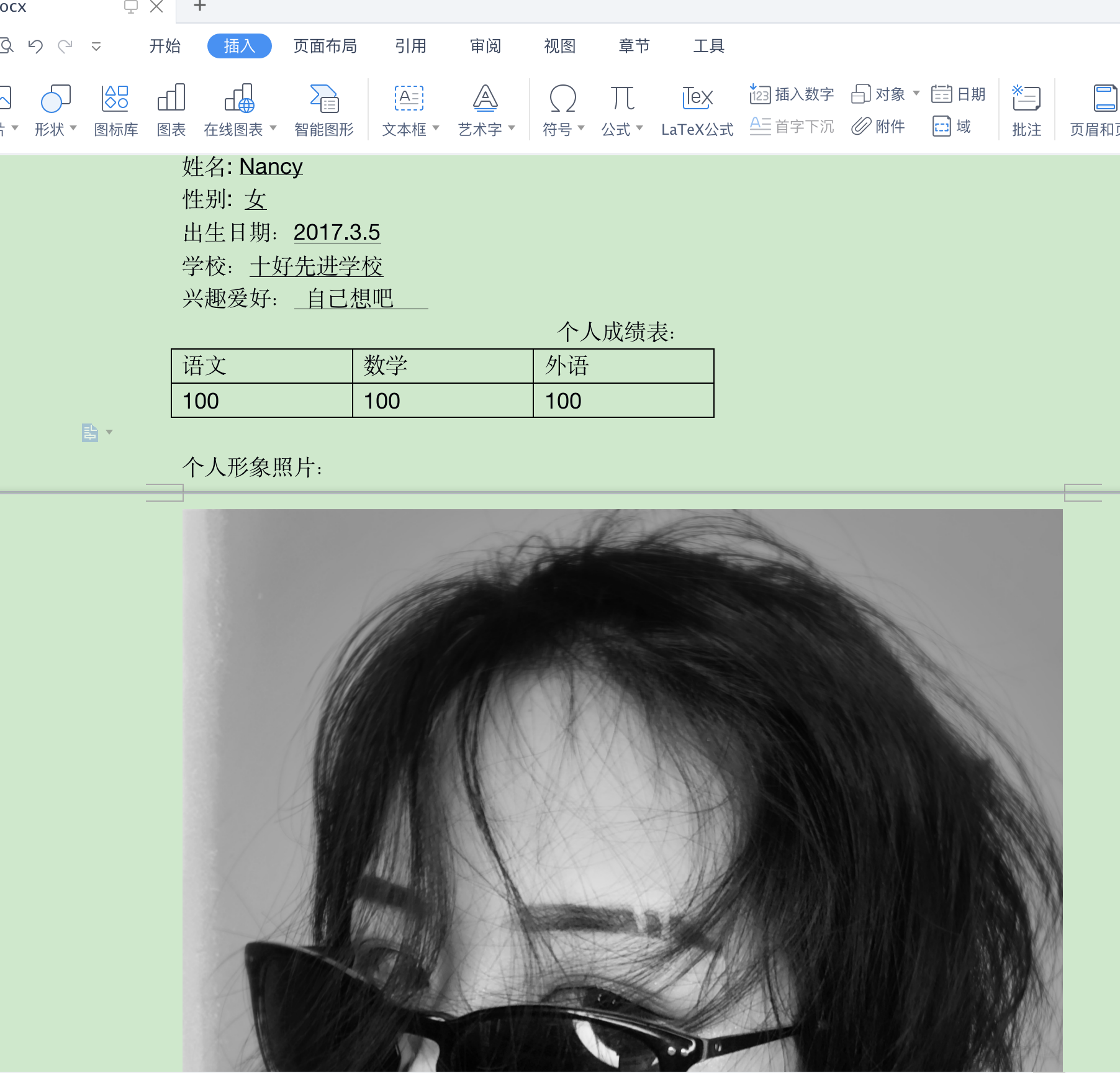Screen dimensions: 1120x1073
Task: Switch to the 审阅 review tab
Action: pos(485,46)
